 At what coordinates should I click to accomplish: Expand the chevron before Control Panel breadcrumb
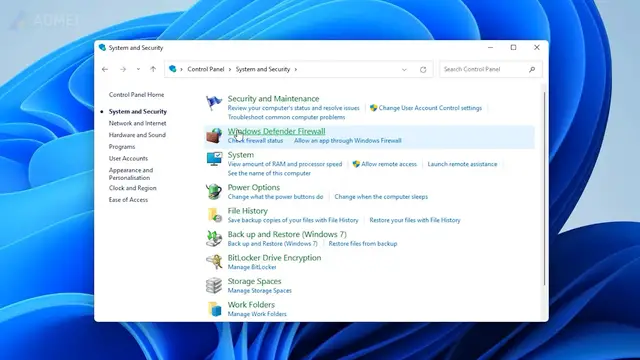click(x=181, y=69)
